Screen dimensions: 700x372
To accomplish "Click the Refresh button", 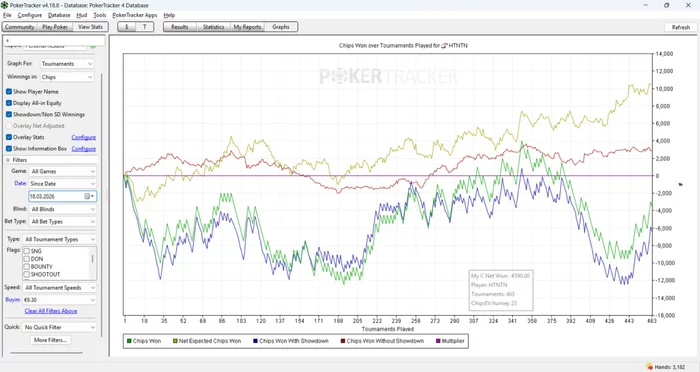I will [681, 27].
